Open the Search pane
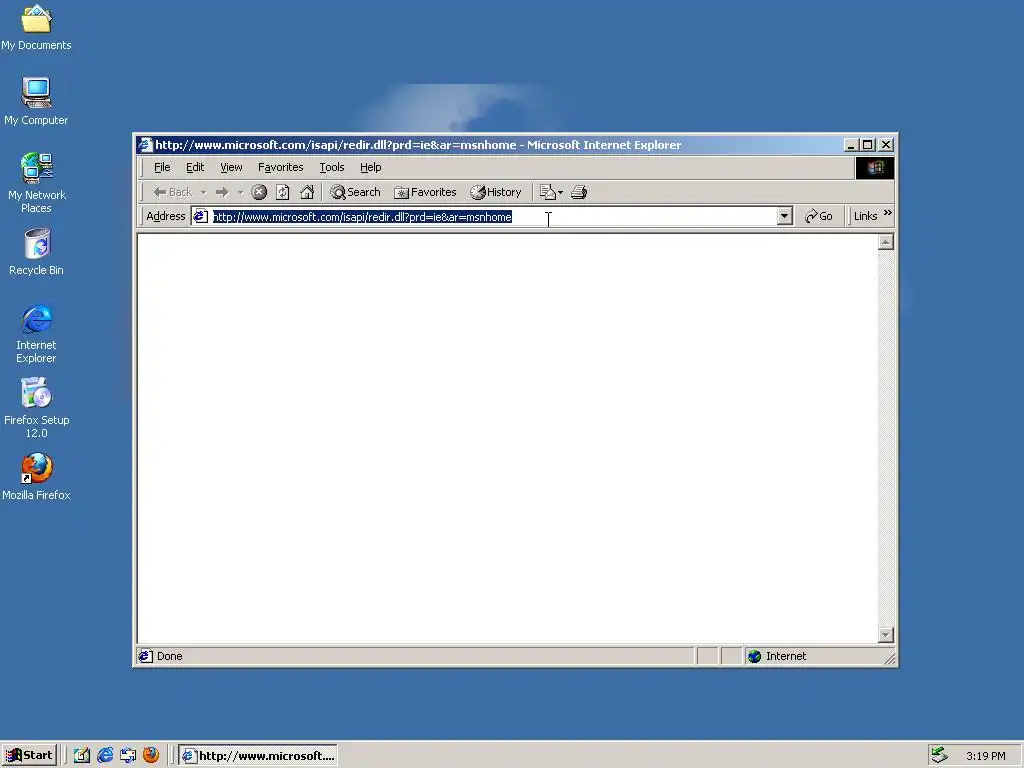Image resolution: width=1024 pixels, height=768 pixels. 355,192
